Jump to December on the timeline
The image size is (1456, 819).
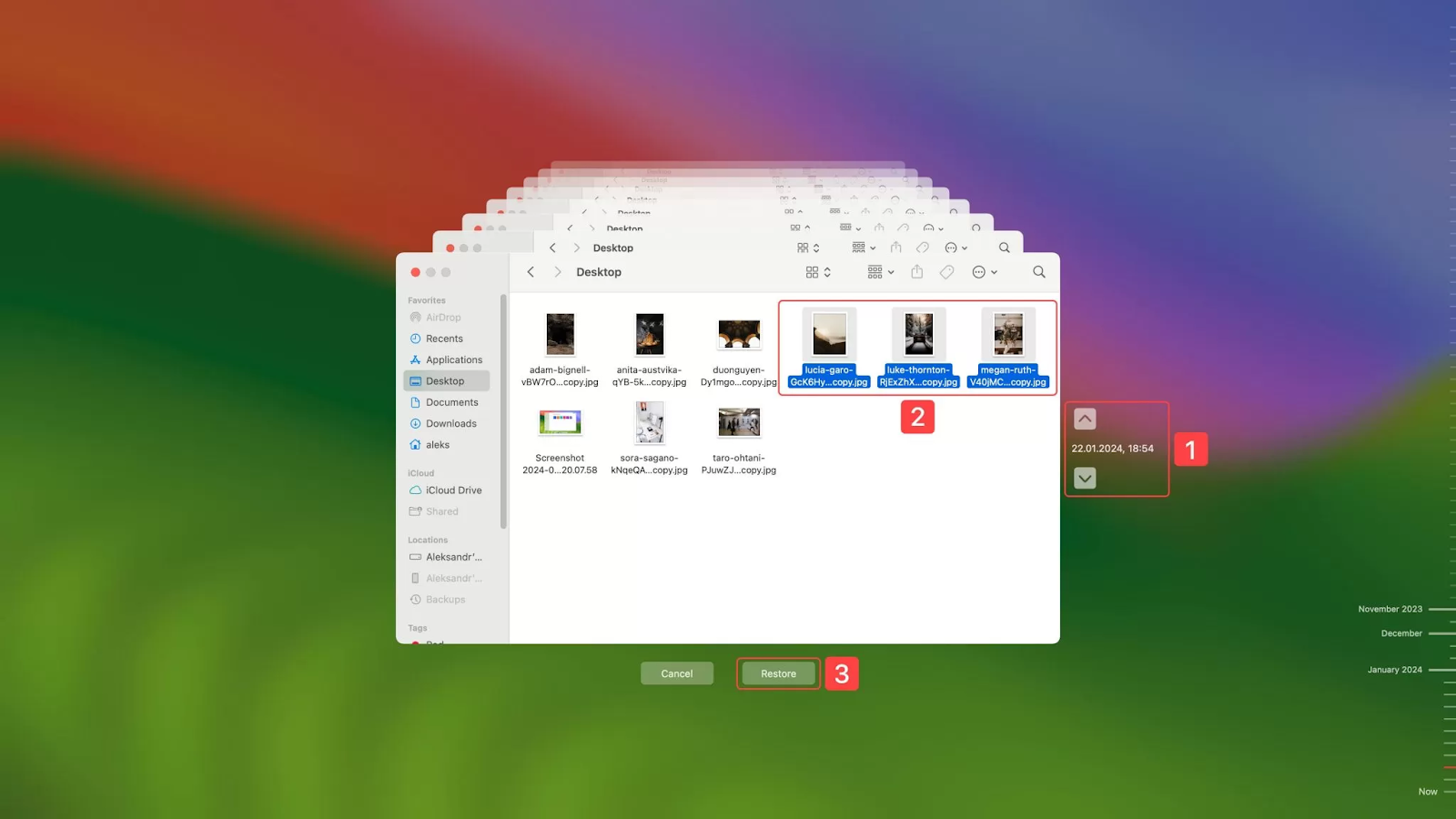1401,633
